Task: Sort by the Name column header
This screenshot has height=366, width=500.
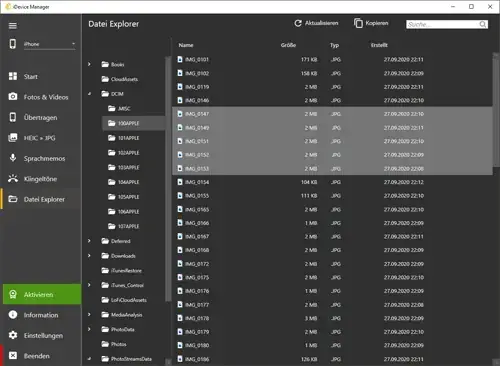Action: 186,45
